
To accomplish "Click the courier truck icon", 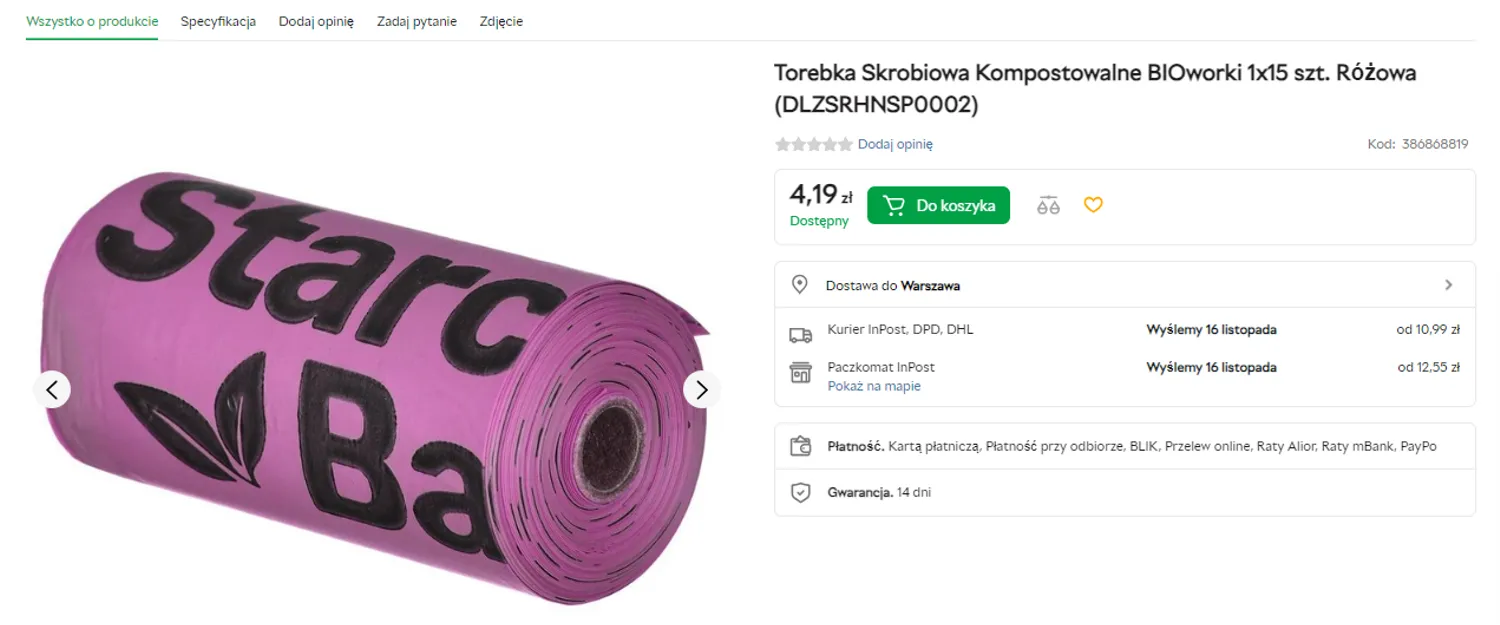I will pyautogui.click(x=801, y=335).
